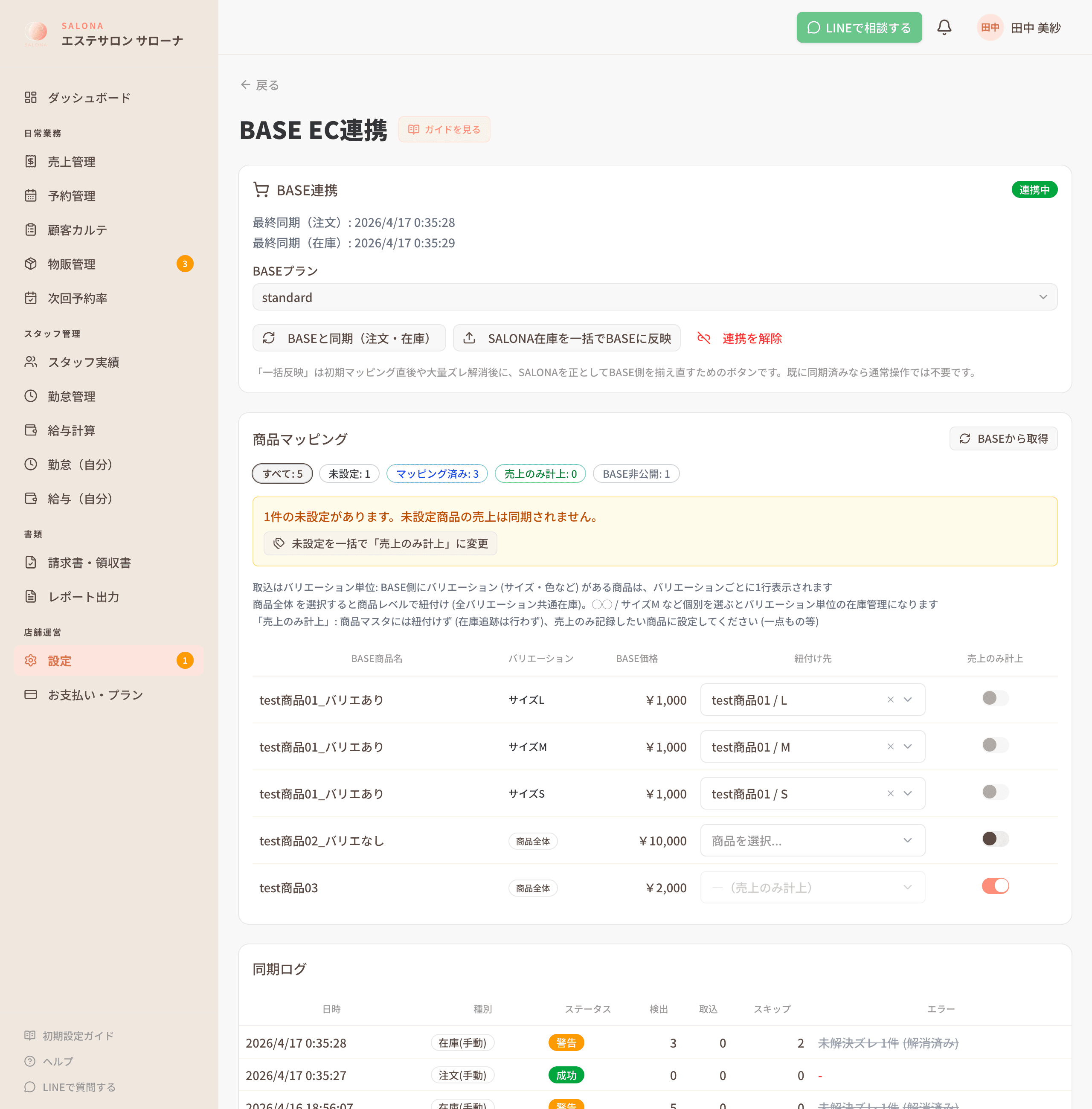Toggle 売上のみ計上 for サイズM row
Screen dimensions: 1092x1109
click(995, 746)
